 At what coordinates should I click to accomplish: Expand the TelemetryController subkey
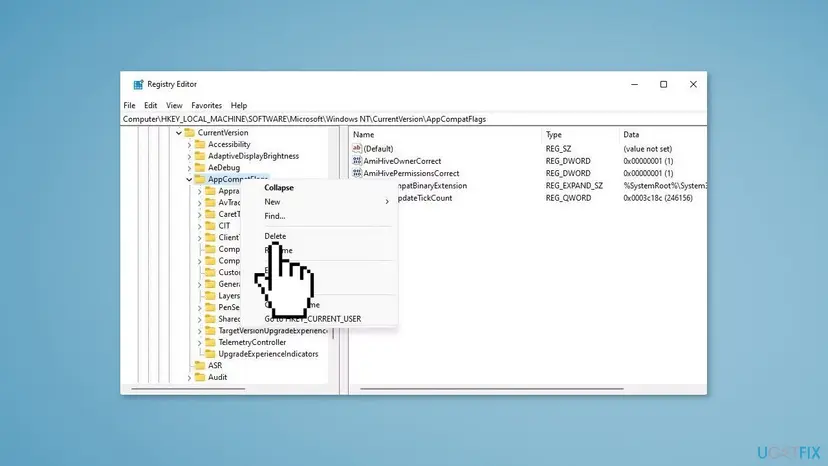point(200,343)
